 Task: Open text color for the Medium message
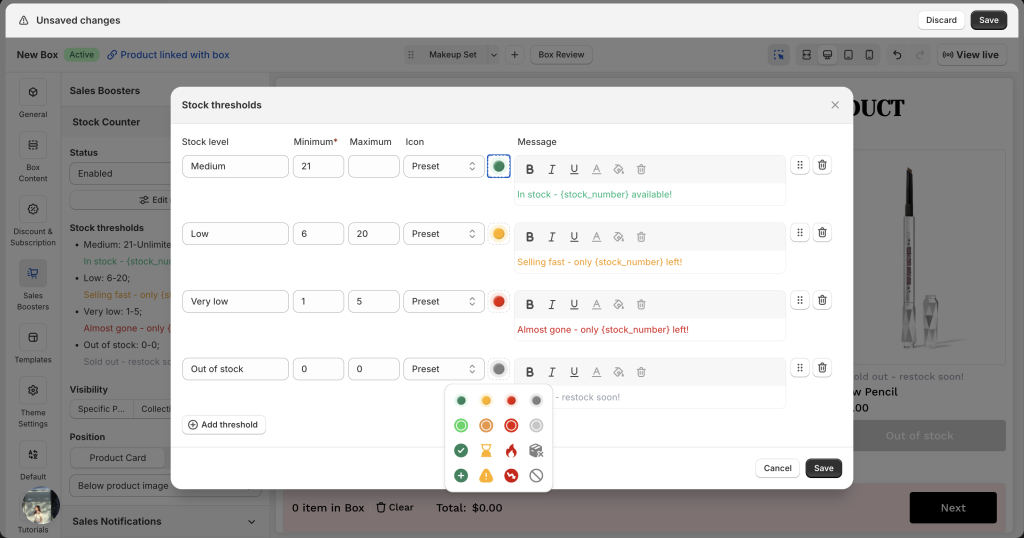click(596, 169)
